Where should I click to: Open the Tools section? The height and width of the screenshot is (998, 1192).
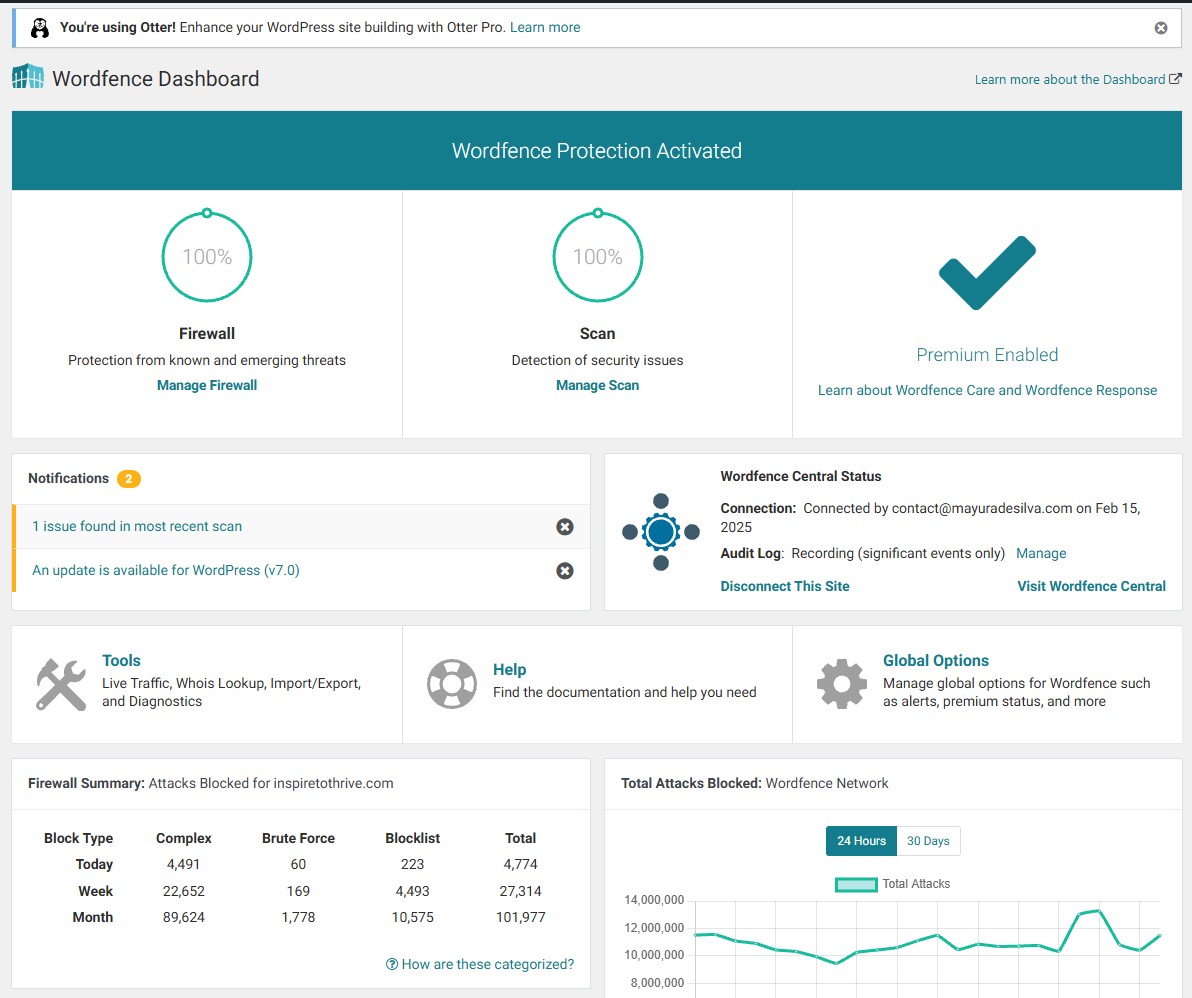tap(121, 661)
